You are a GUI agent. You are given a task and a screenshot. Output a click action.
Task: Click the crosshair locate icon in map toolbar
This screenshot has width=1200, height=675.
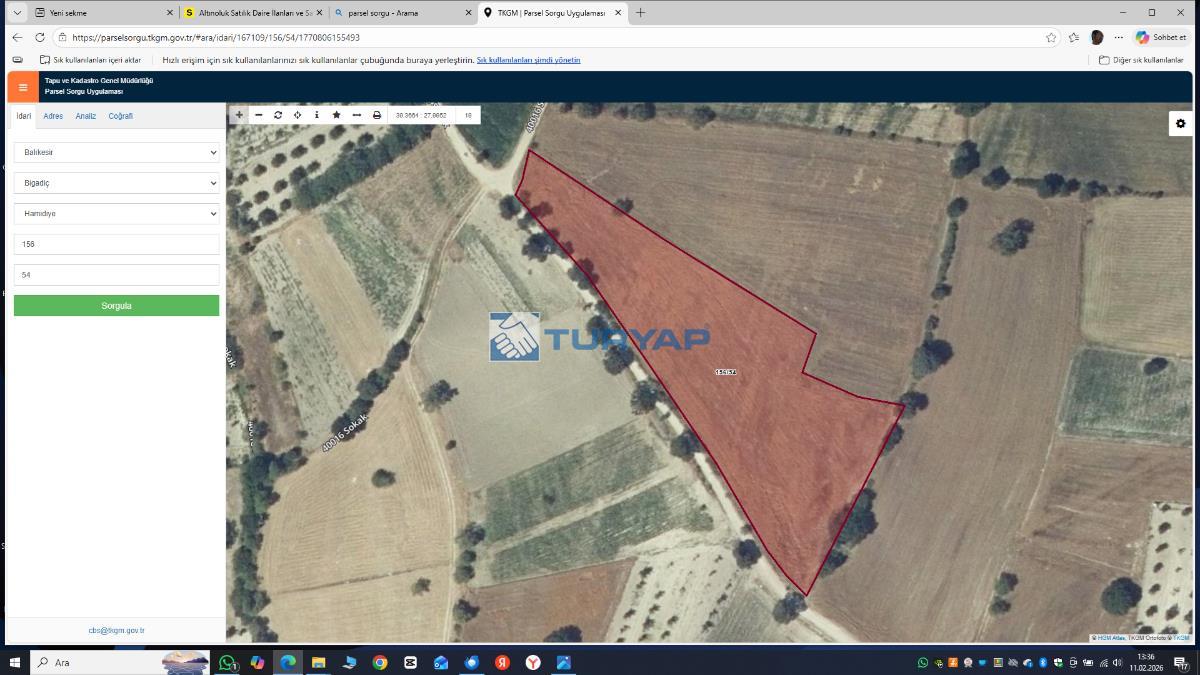[298, 115]
